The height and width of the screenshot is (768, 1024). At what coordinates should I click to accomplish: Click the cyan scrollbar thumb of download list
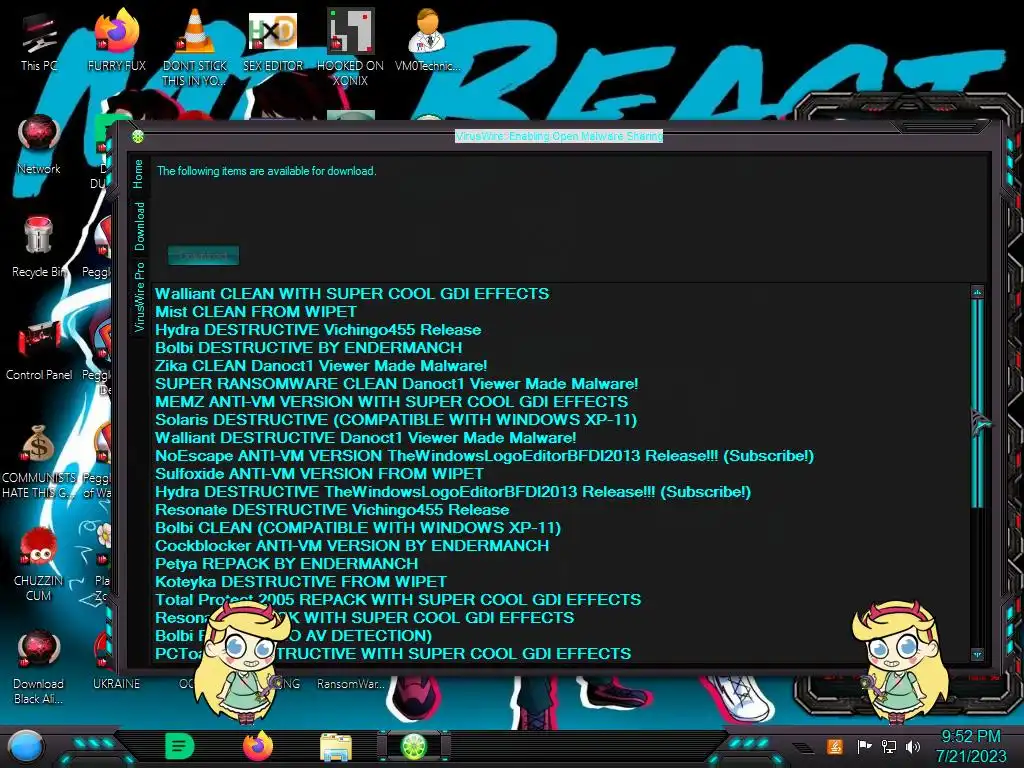pos(977,404)
